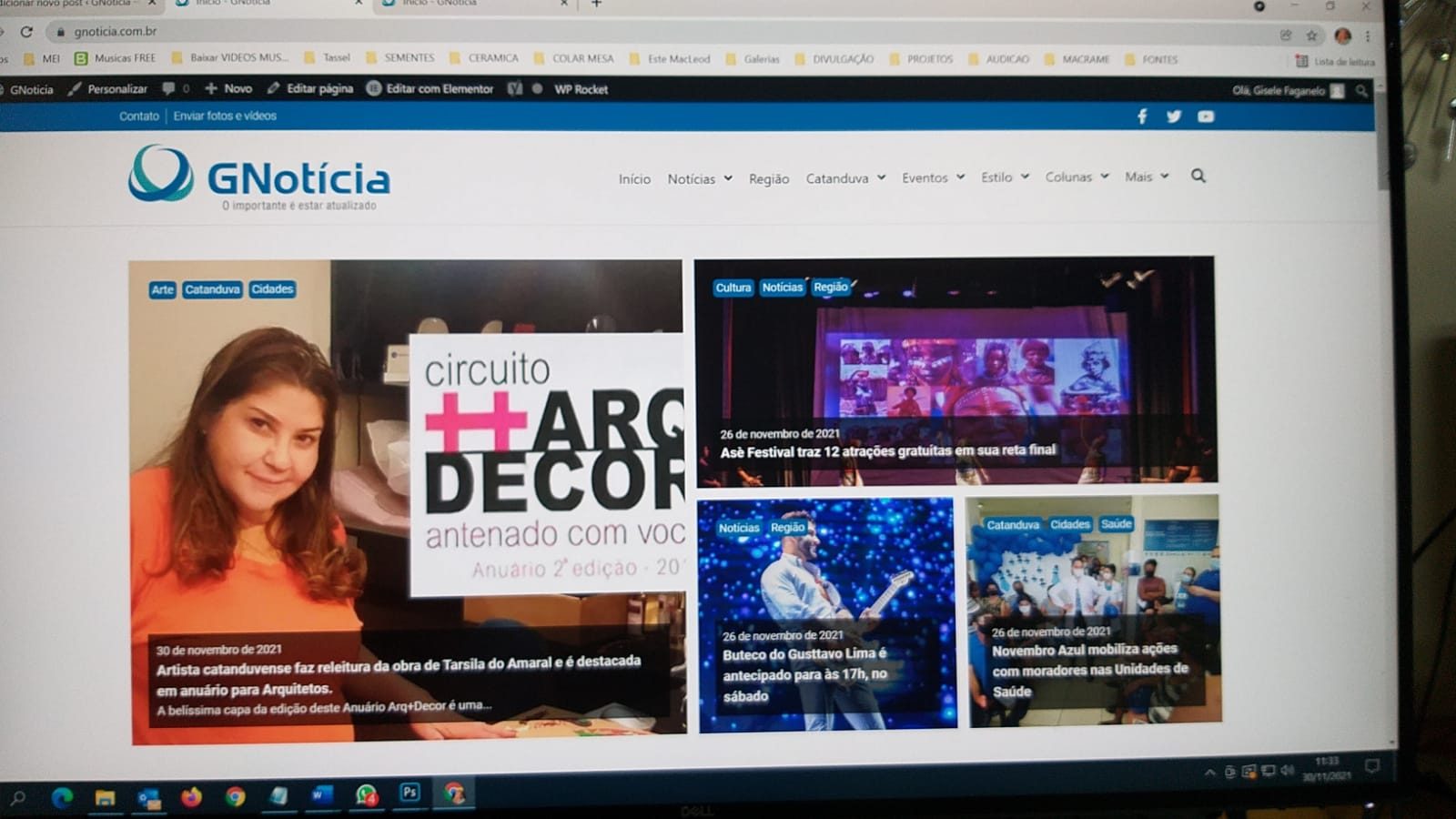The image size is (1456, 819).
Task: Click the admin bar search magnifier
Action: point(1361,91)
